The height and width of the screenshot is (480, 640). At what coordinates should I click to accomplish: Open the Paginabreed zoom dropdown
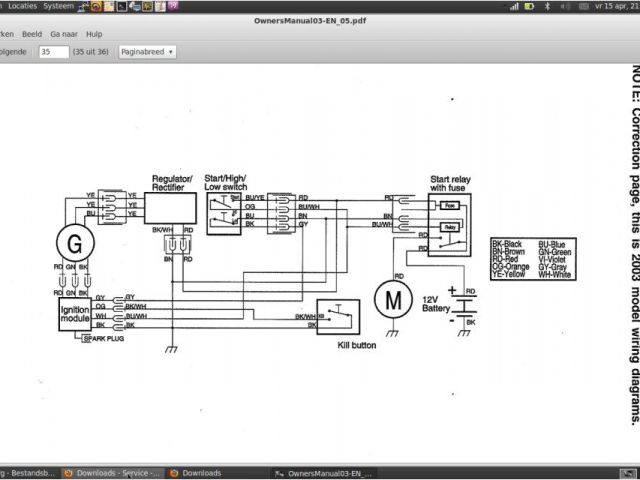[146, 51]
